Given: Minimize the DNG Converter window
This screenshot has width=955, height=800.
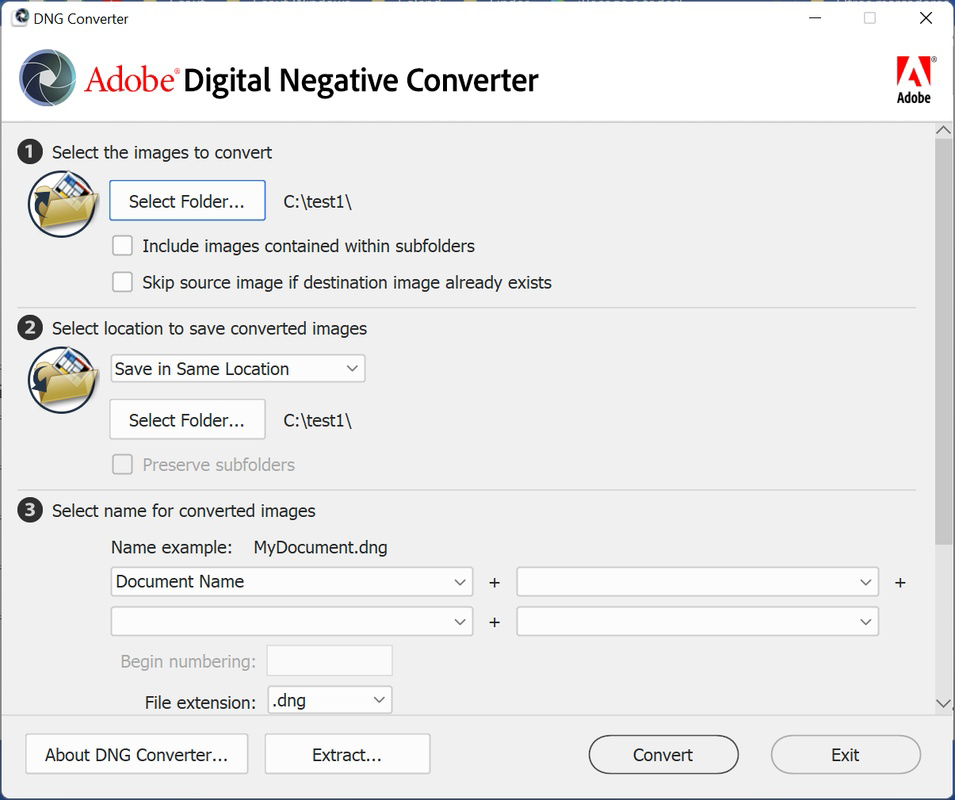Looking at the screenshot, I should [815, 18].
